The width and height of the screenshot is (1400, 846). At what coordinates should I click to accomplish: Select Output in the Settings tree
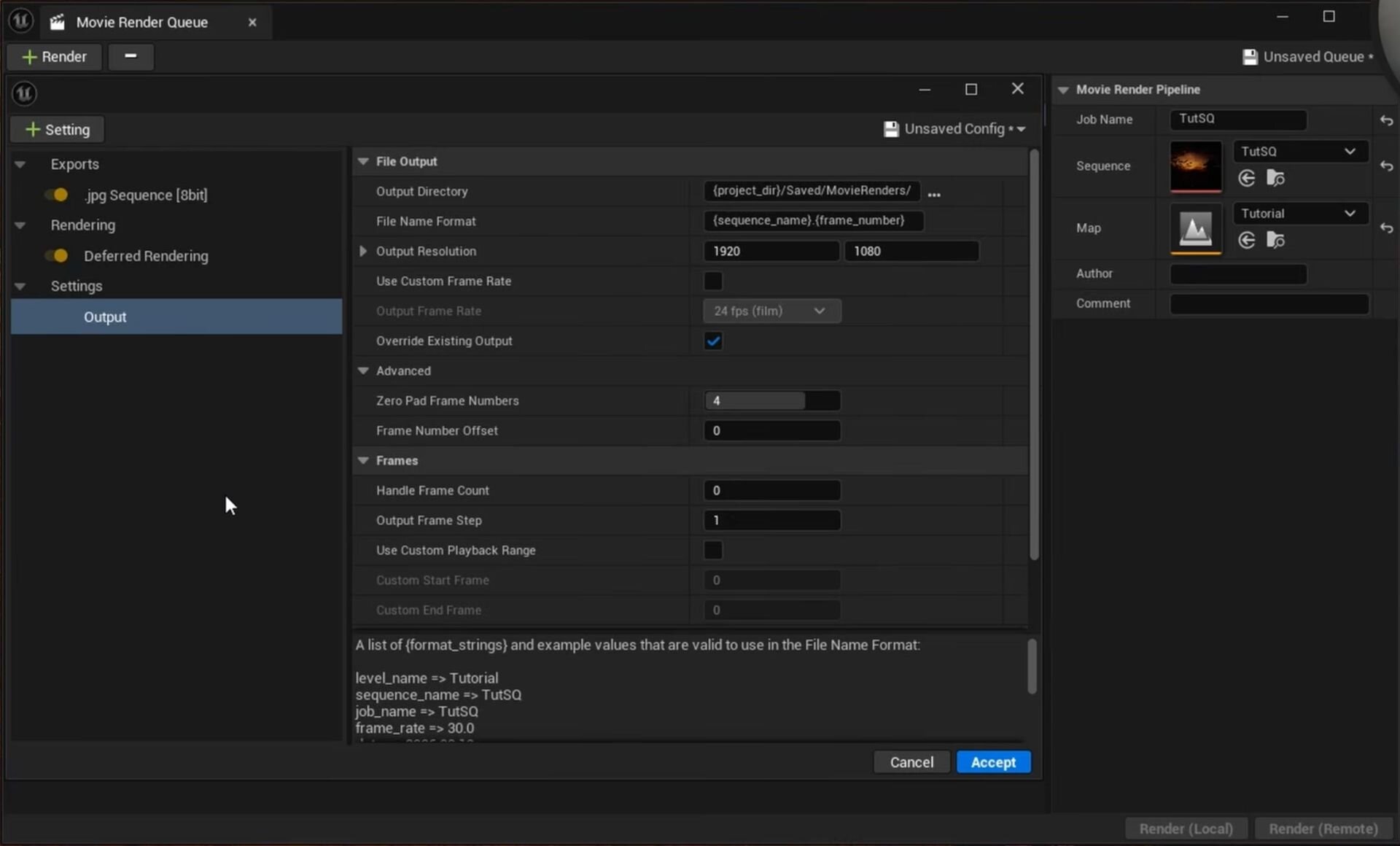(105, 317)
